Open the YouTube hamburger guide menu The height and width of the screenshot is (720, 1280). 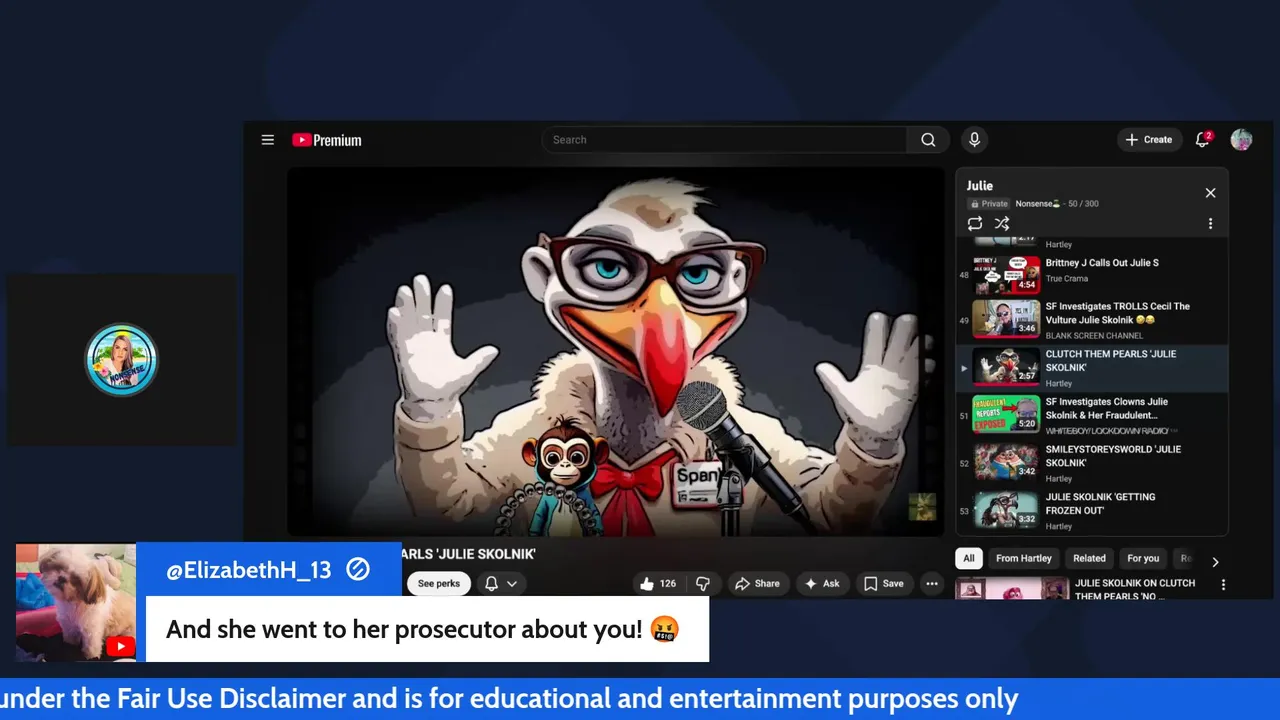pyautogui.click(x=268, y=140)
